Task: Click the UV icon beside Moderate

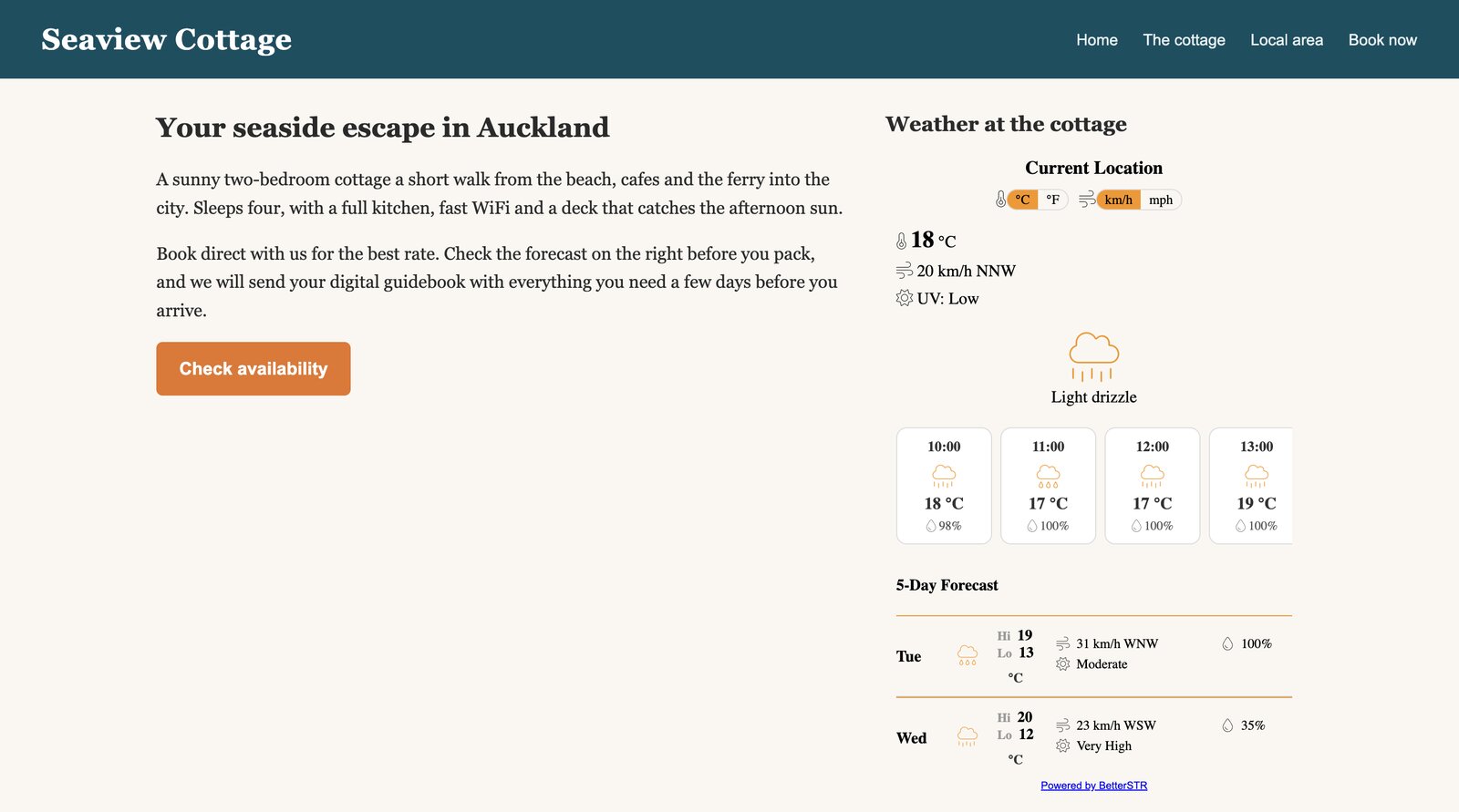Action: pos(1063,664)
